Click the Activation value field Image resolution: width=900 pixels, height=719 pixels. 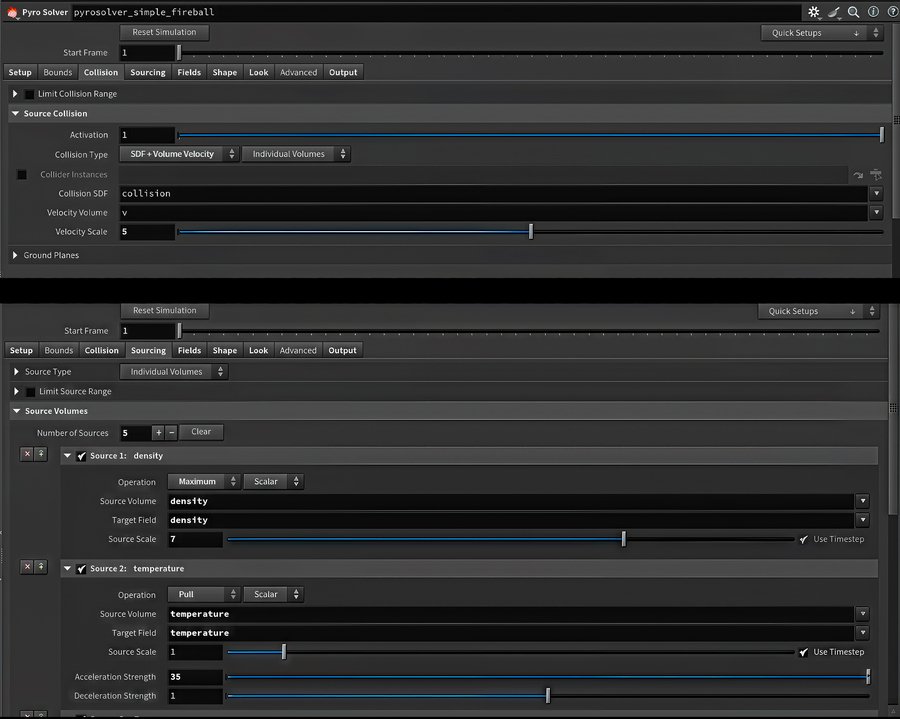tap(147, 135)
